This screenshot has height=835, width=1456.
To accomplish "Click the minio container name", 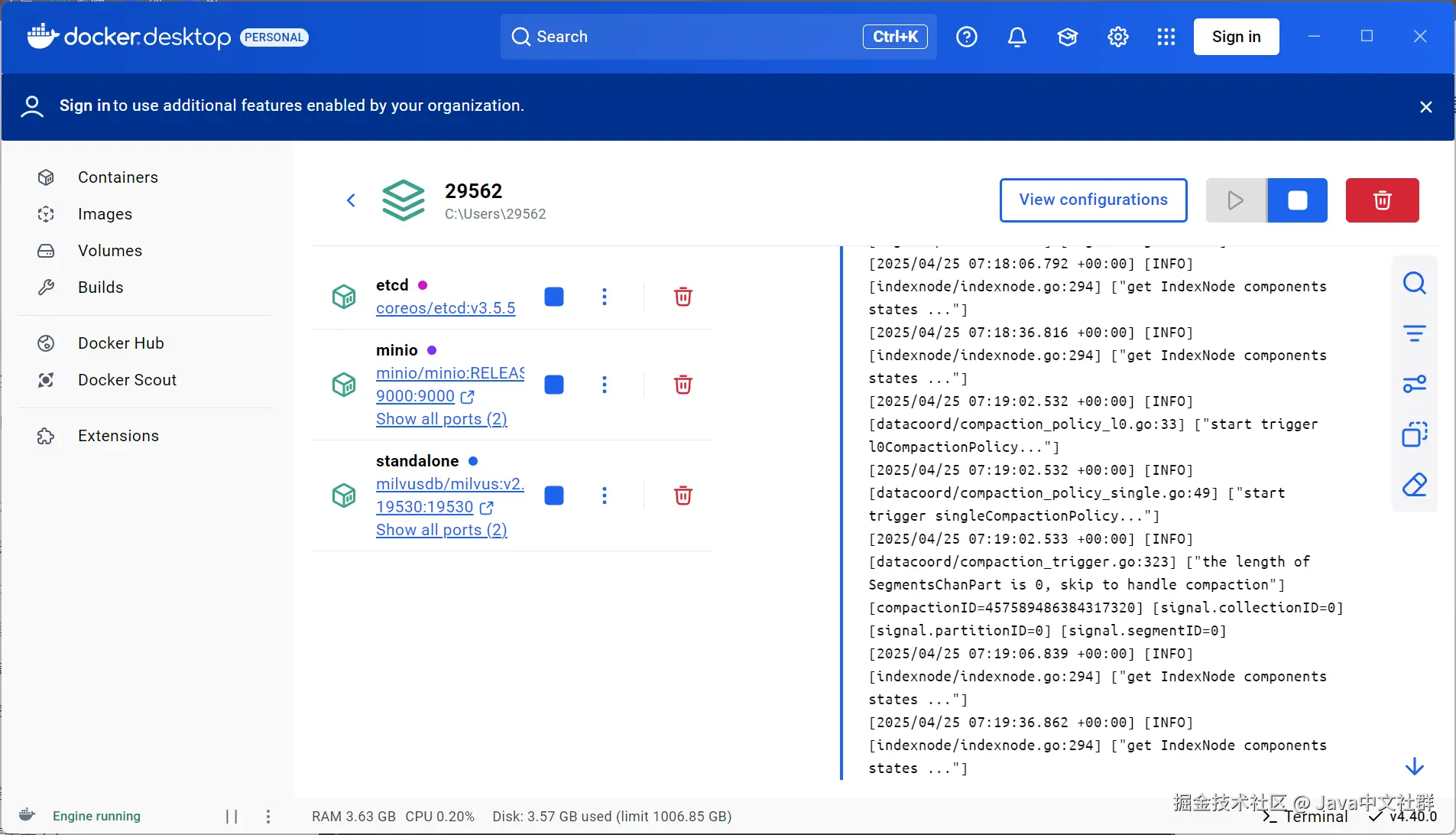I will point(397,350).
